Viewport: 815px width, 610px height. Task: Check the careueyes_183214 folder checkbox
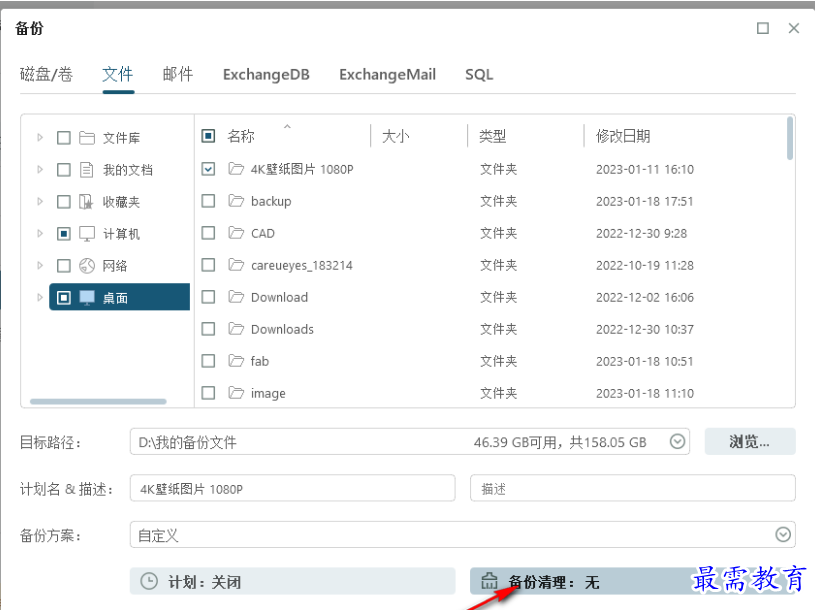point(208,265)
